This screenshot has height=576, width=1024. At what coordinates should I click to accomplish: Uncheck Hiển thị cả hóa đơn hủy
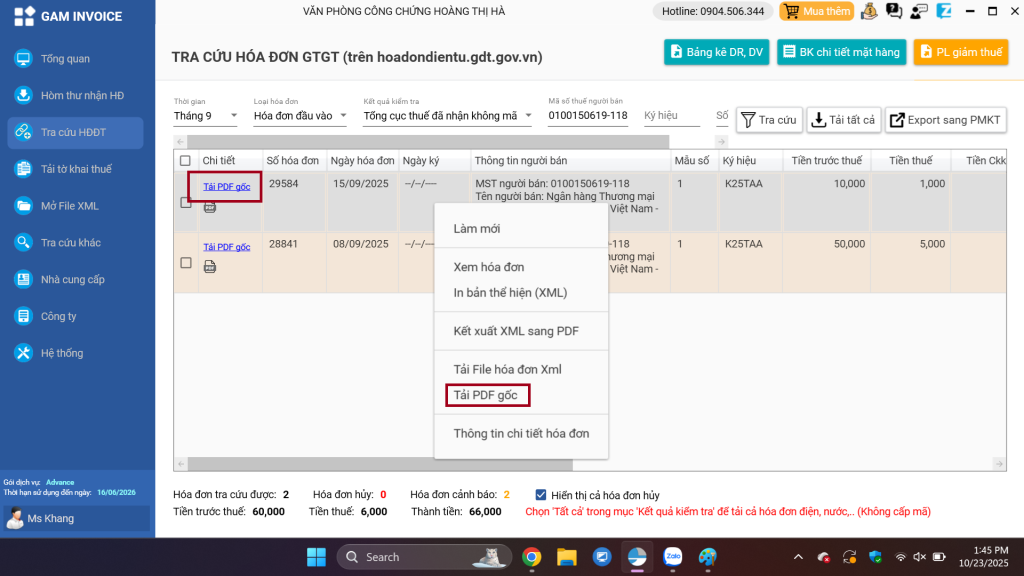pyautogui.click(x=541, y=495)
